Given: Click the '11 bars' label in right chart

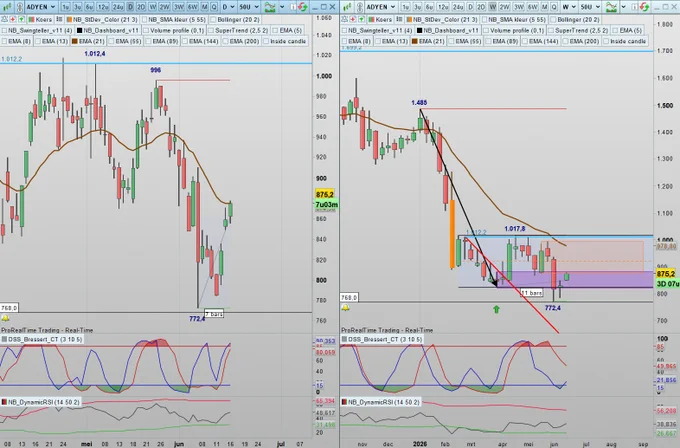Looking at the screenshot, I should coord(532,293).
